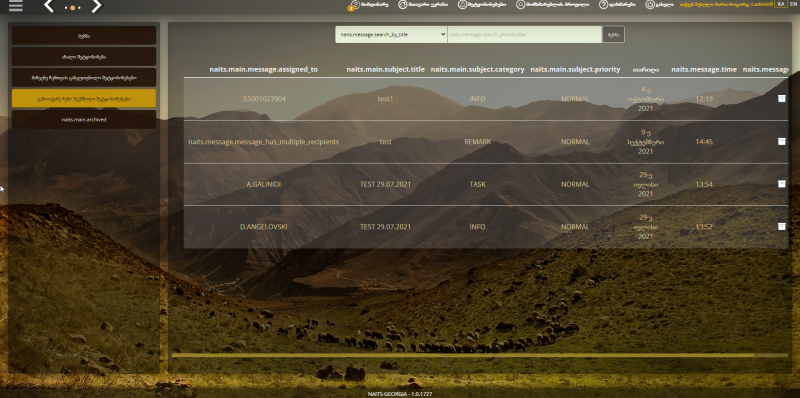Click the orange page indicator dot
Viewport: 800px width, 398px height.
point(72,8)
